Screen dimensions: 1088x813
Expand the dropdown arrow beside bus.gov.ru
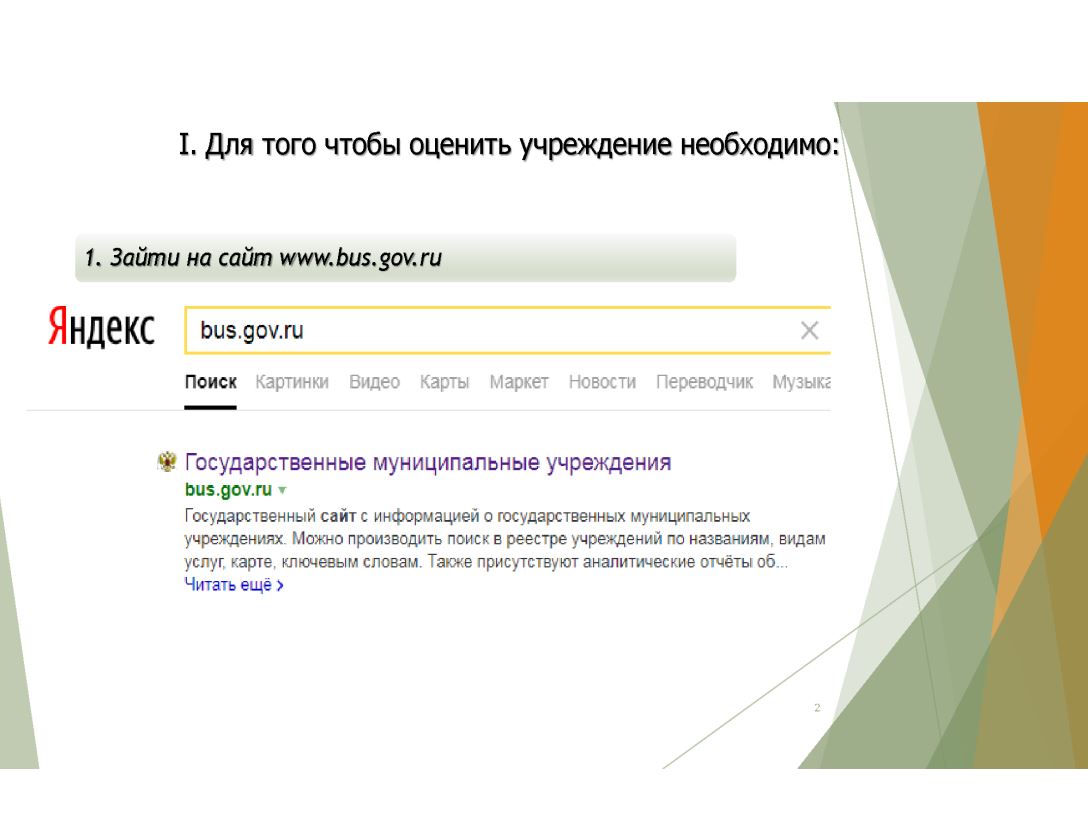point(282,490)
